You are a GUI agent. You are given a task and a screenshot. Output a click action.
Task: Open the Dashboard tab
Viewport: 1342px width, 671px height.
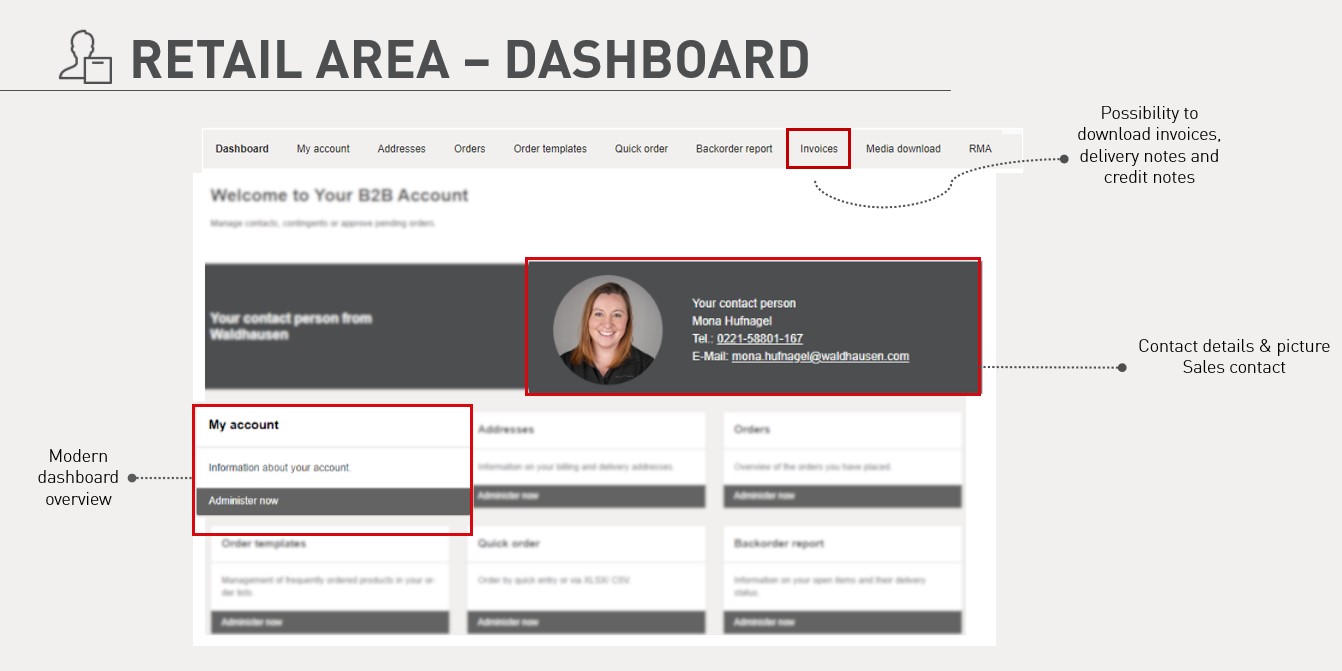(242, 149)
